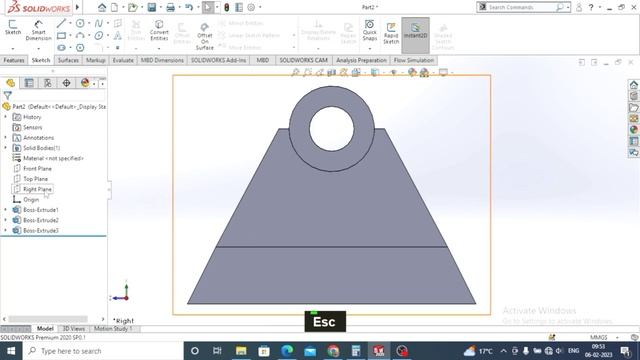Screen dimensions: 640x360
Task: Click the Search Commands input field
Action: pos(521,7)
